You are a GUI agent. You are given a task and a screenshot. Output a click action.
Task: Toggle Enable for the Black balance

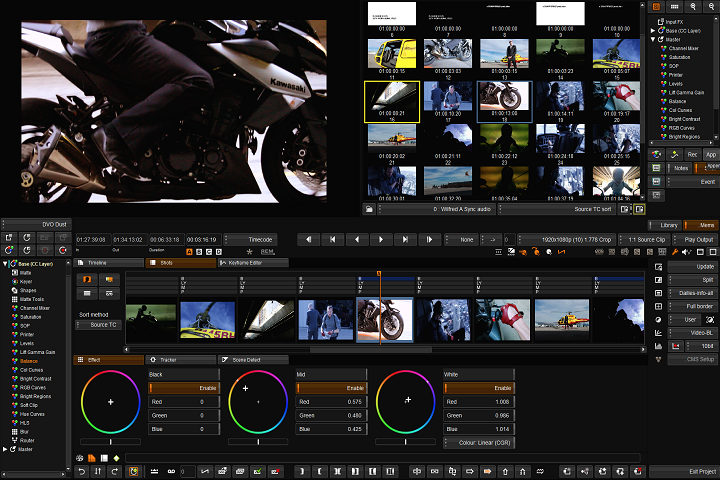pyautogui.click(x=185, y=387)
